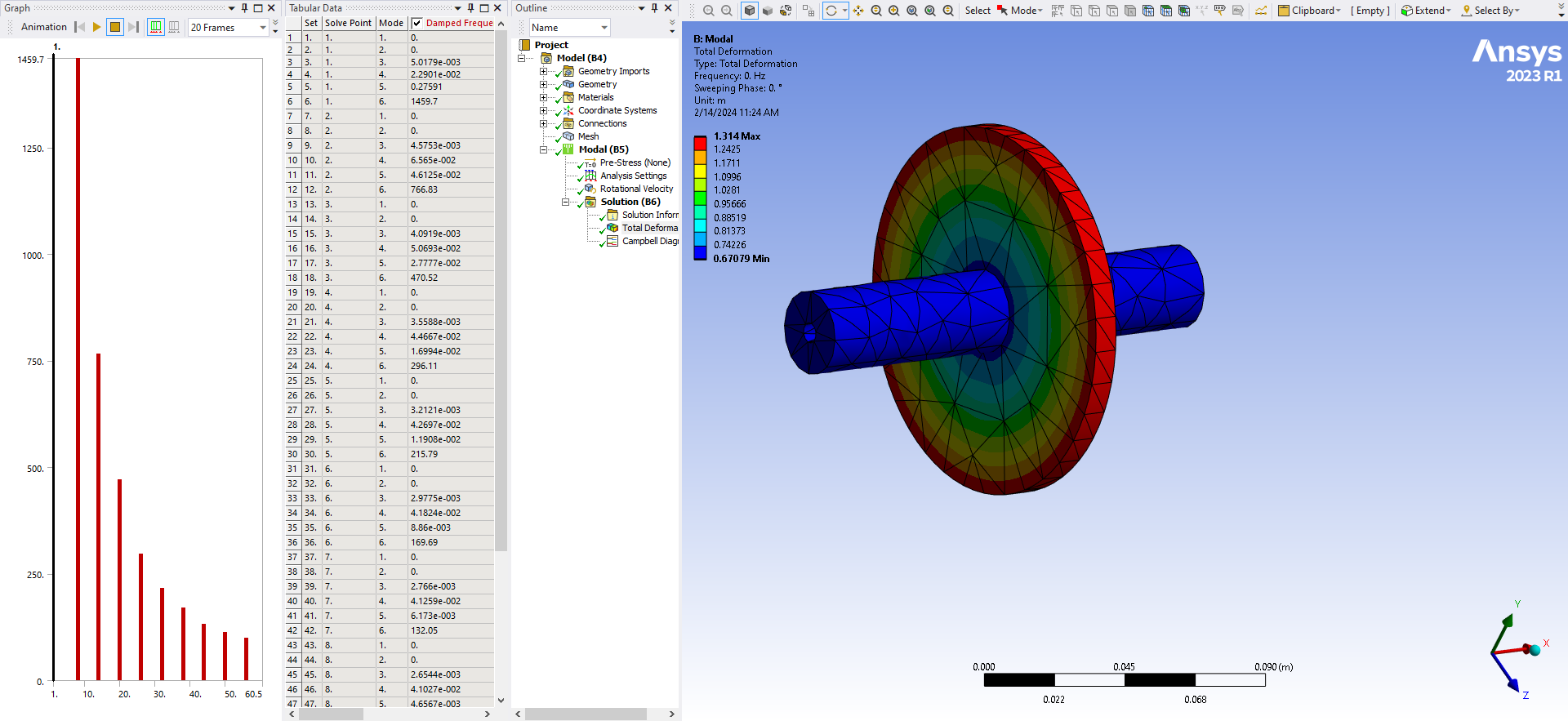Select the Total Deformation result

[x=649, y=228]
